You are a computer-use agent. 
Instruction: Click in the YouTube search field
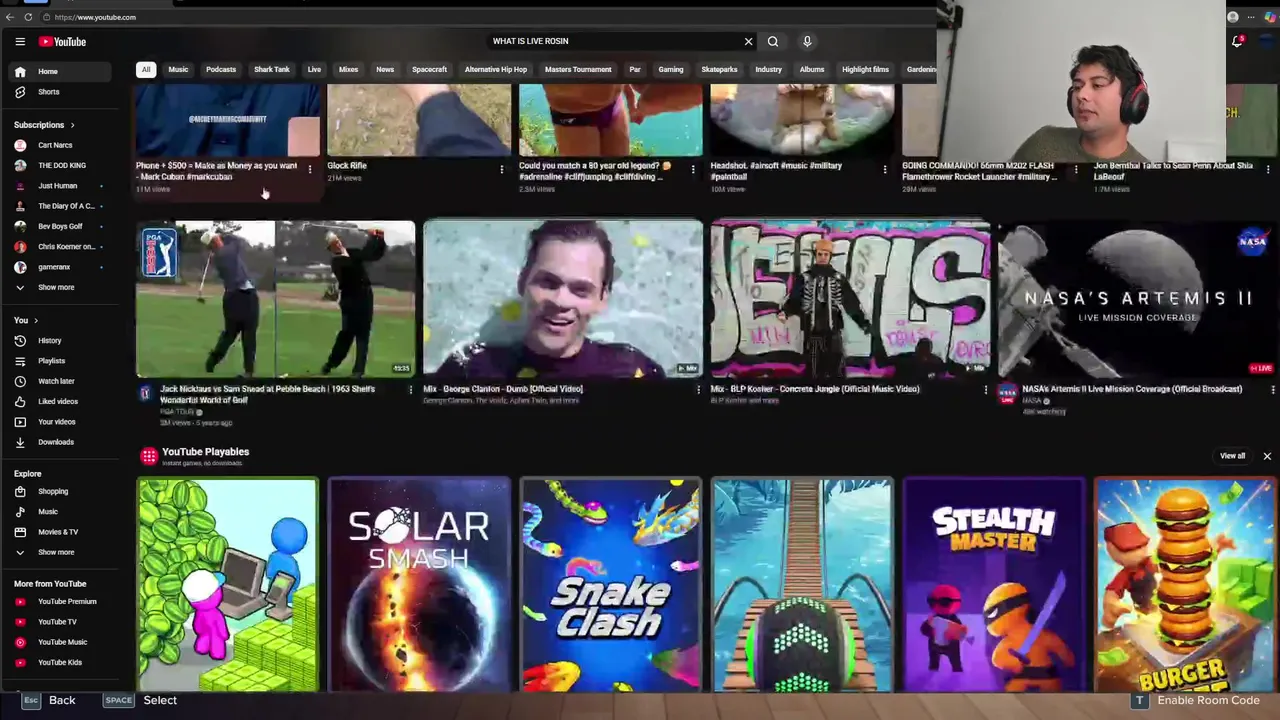tap(610, 41)
